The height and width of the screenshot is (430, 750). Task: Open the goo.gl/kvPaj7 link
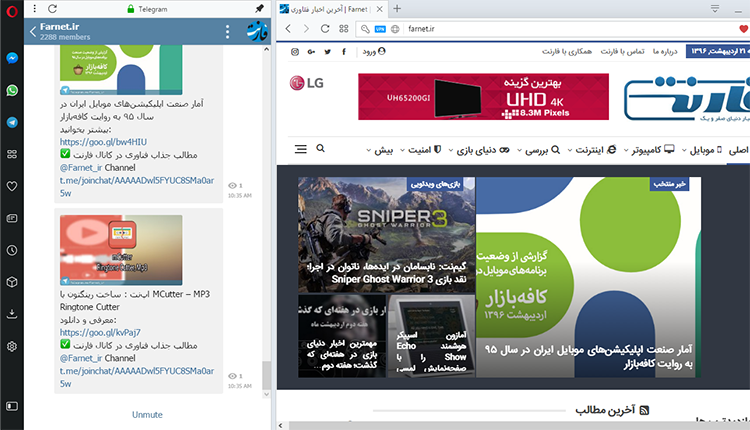click(x=100, y=332)
